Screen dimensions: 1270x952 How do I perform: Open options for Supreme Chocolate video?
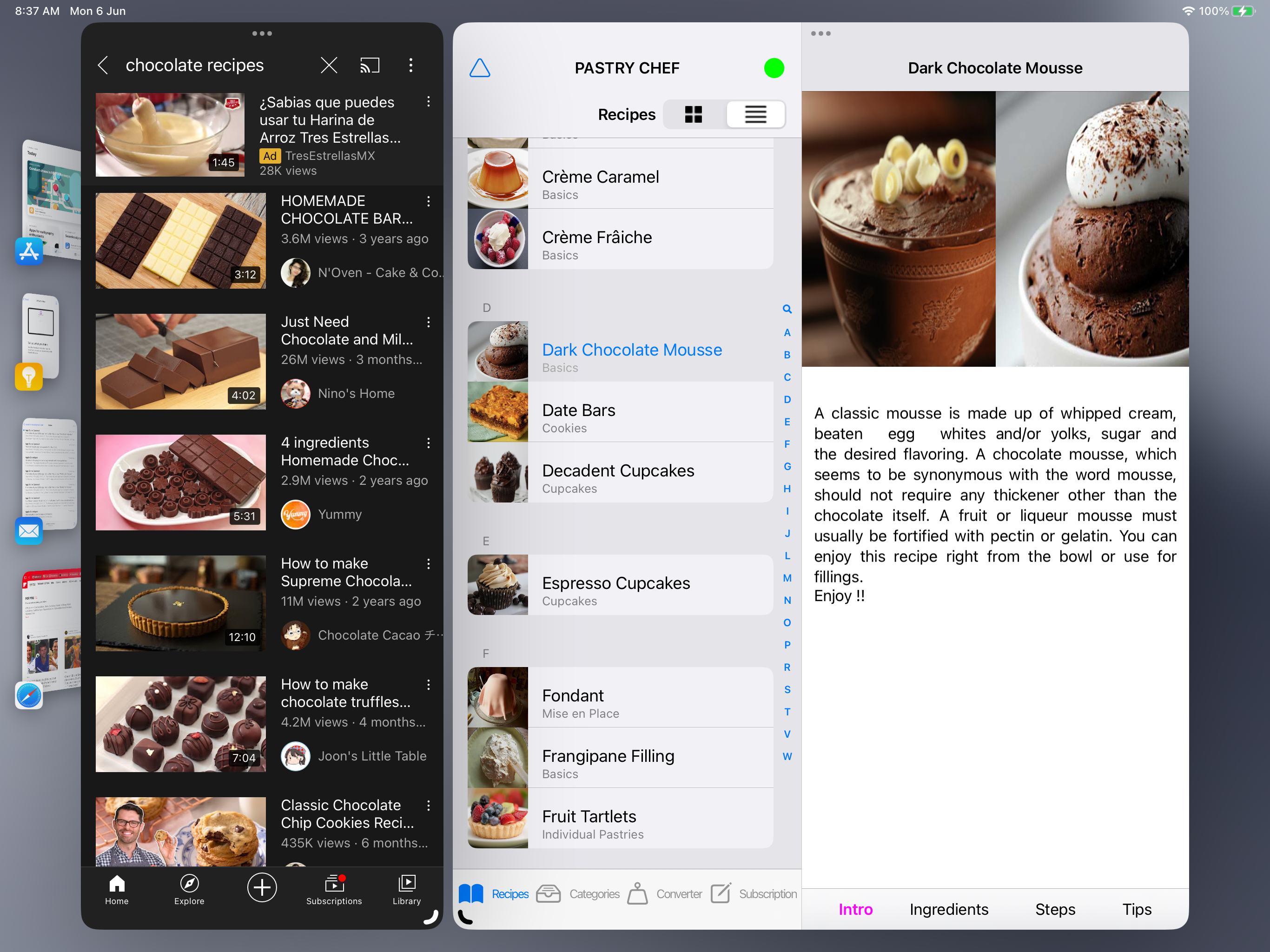click(428, 564)
